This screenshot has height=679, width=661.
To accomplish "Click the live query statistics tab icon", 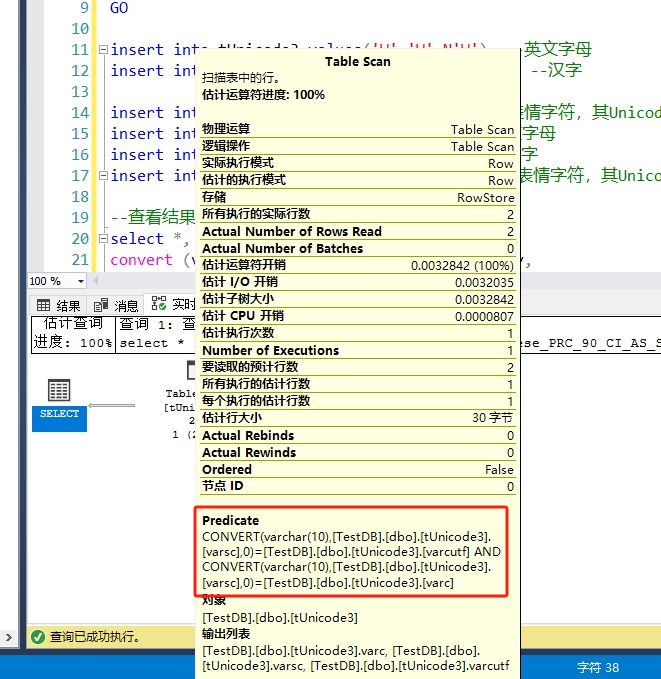I will coord(158,304).
